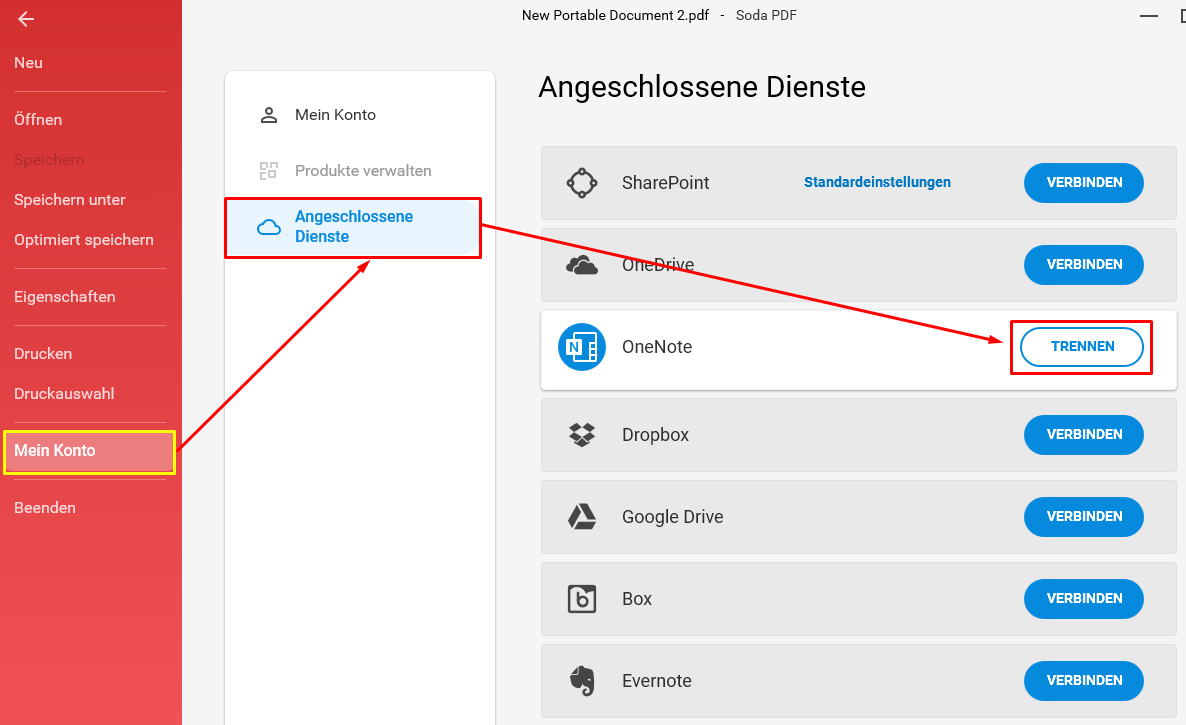Click the cloud icon for Angeschlossene Dienste
Screen dimensions: 1186x725
coord(269,227)
